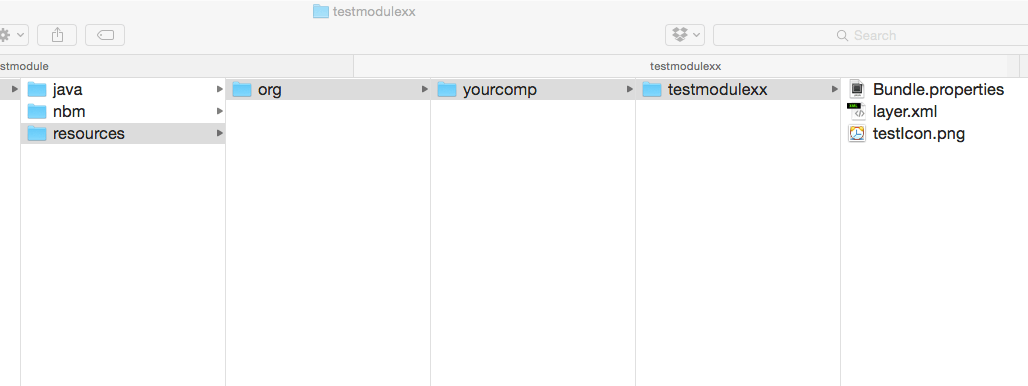This screenshot has height=386, width=1028.
Task: Select the Bundle.properties file icon
Action: 856,89
